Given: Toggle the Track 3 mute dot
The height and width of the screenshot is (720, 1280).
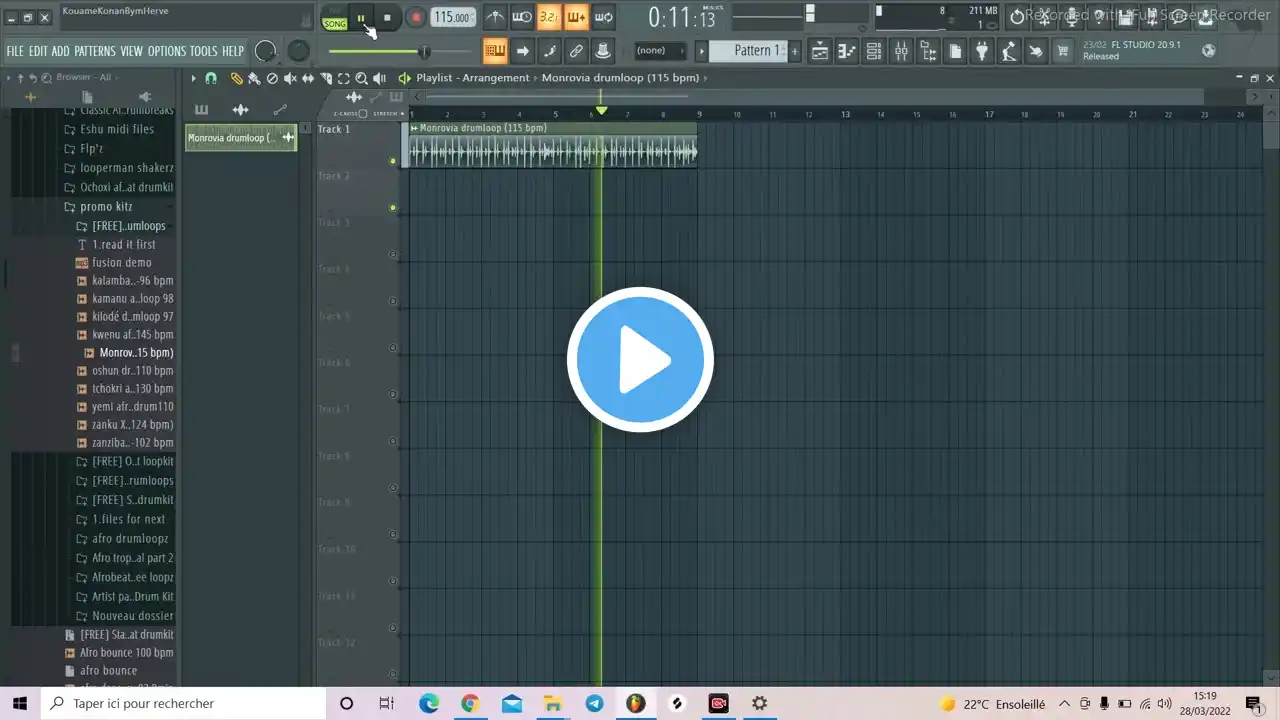Looking at the screenshot, I should pyautogui.click(x=393, y=255).
